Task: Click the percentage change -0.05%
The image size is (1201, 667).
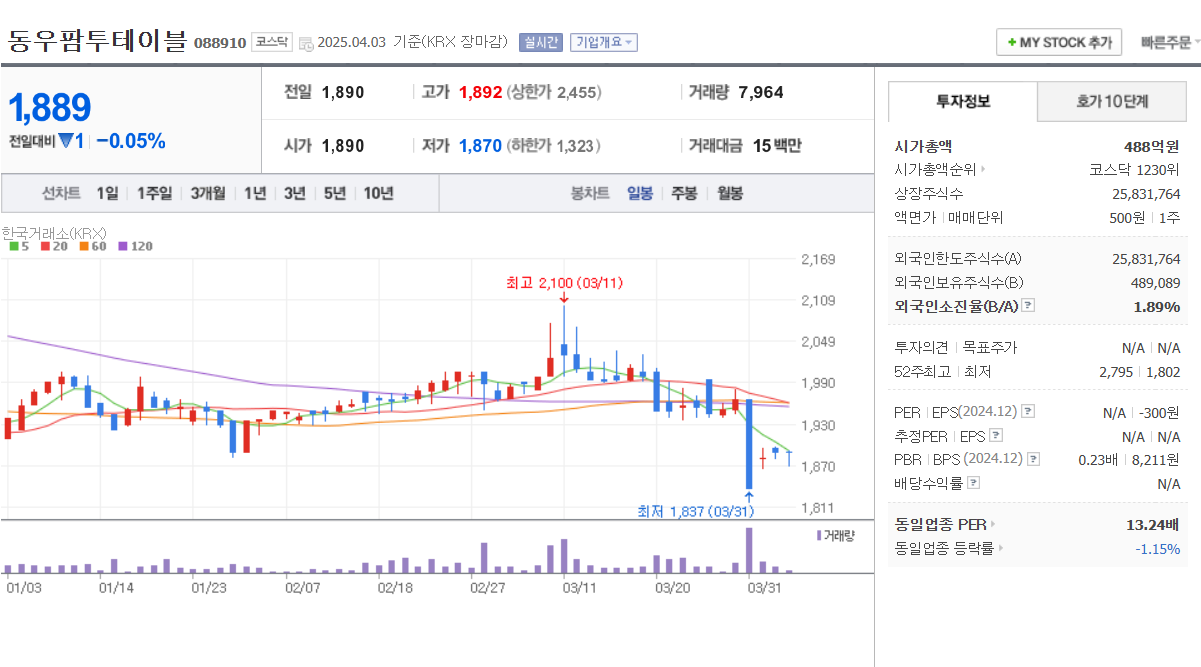Action: [x=131, y=141]
